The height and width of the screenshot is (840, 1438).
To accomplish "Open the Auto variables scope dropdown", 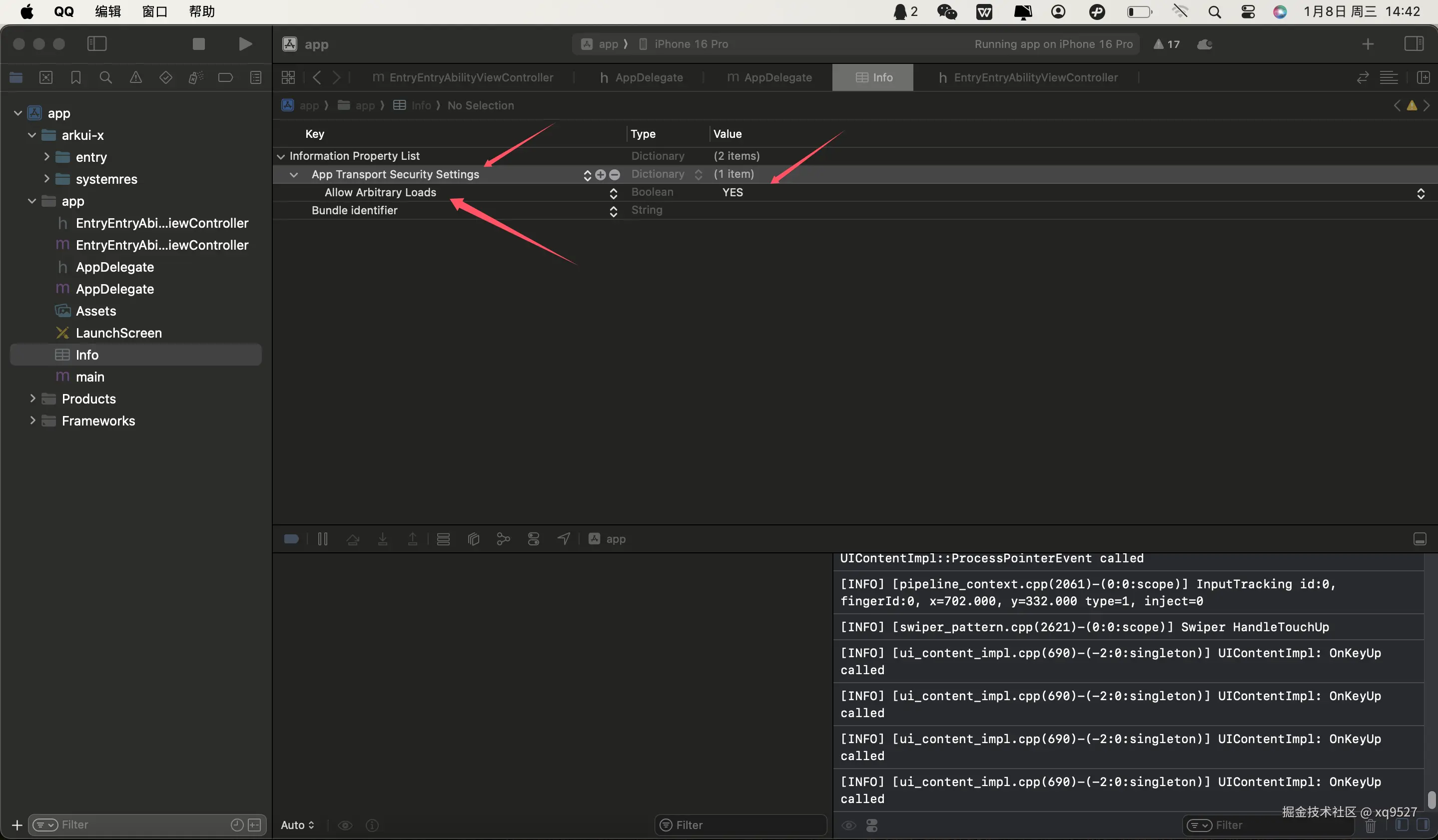I will click(x=297, y=825).
